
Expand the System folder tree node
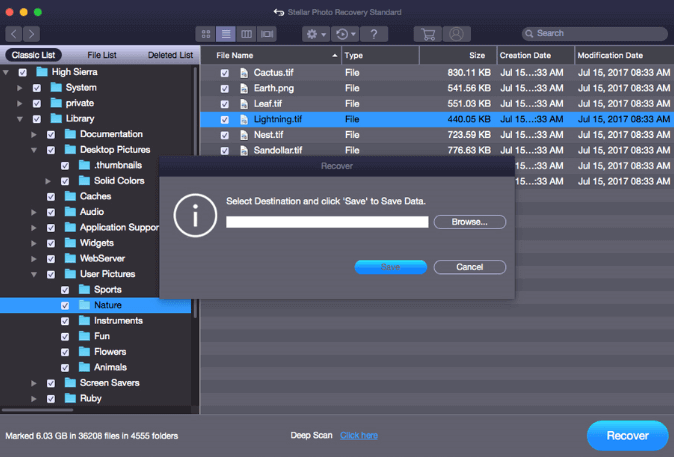pos(19,88)
